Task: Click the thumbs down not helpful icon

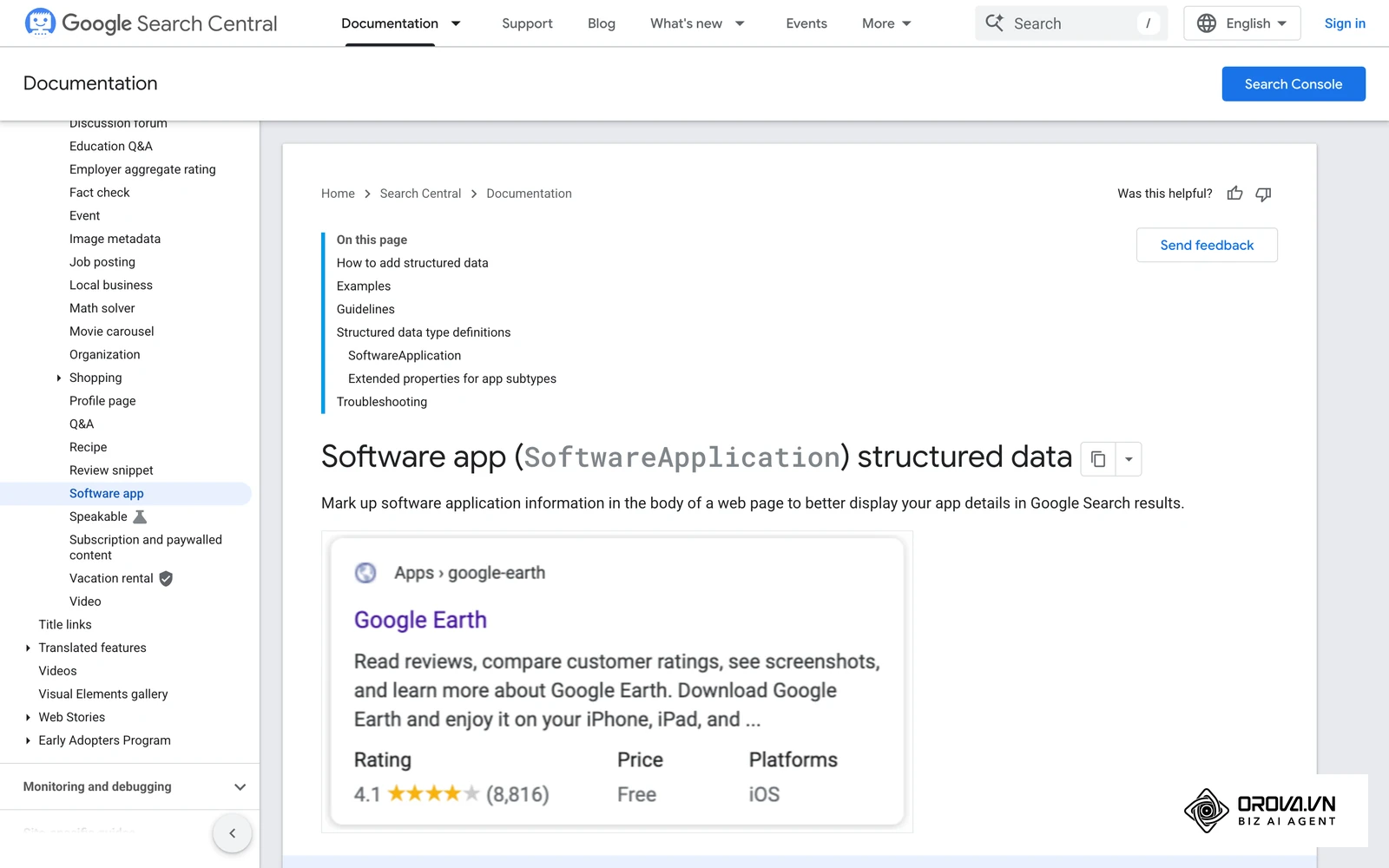Action: 1263,194
